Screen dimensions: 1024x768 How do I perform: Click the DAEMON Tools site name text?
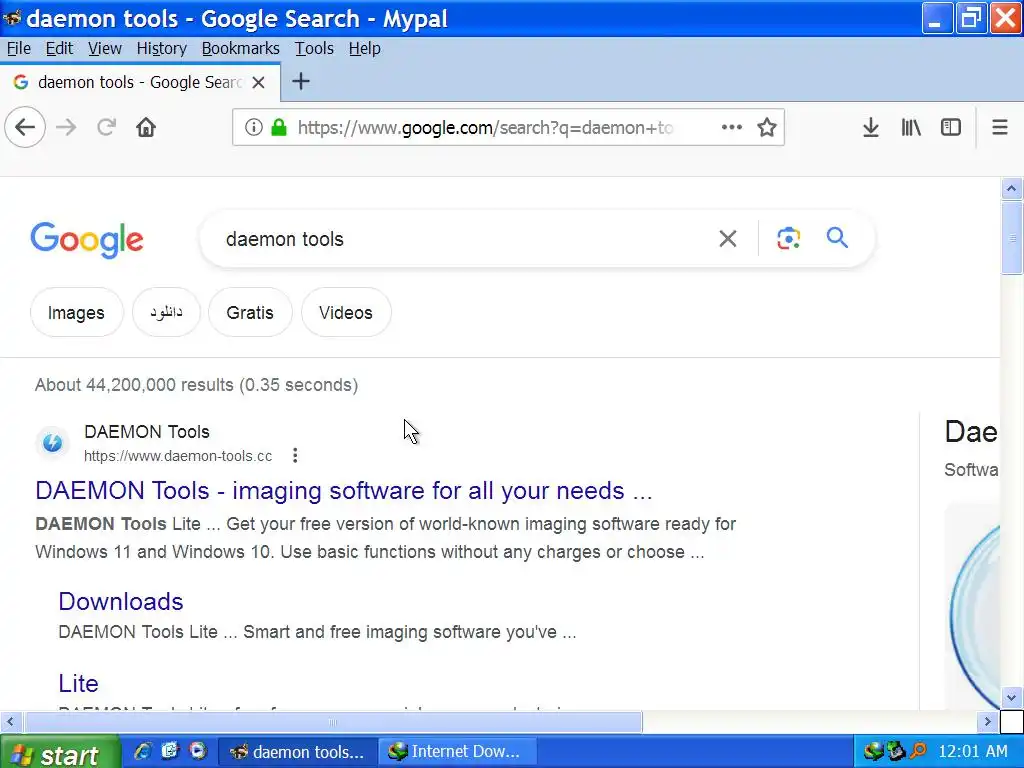point(147,432)
